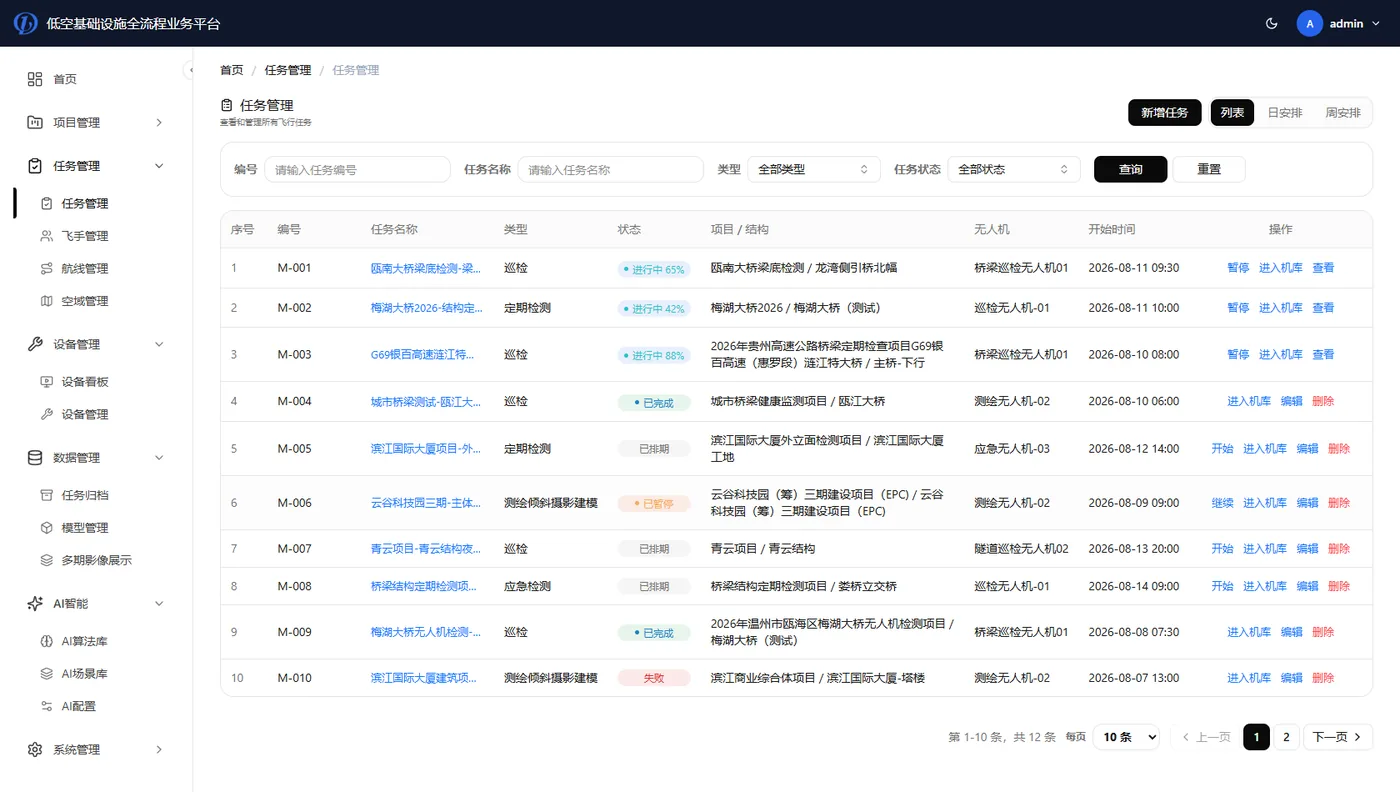The height and width of the screenshot is (792, 1400).
Task: Click the 模型管理 cube icon
Action: (46, 527)
